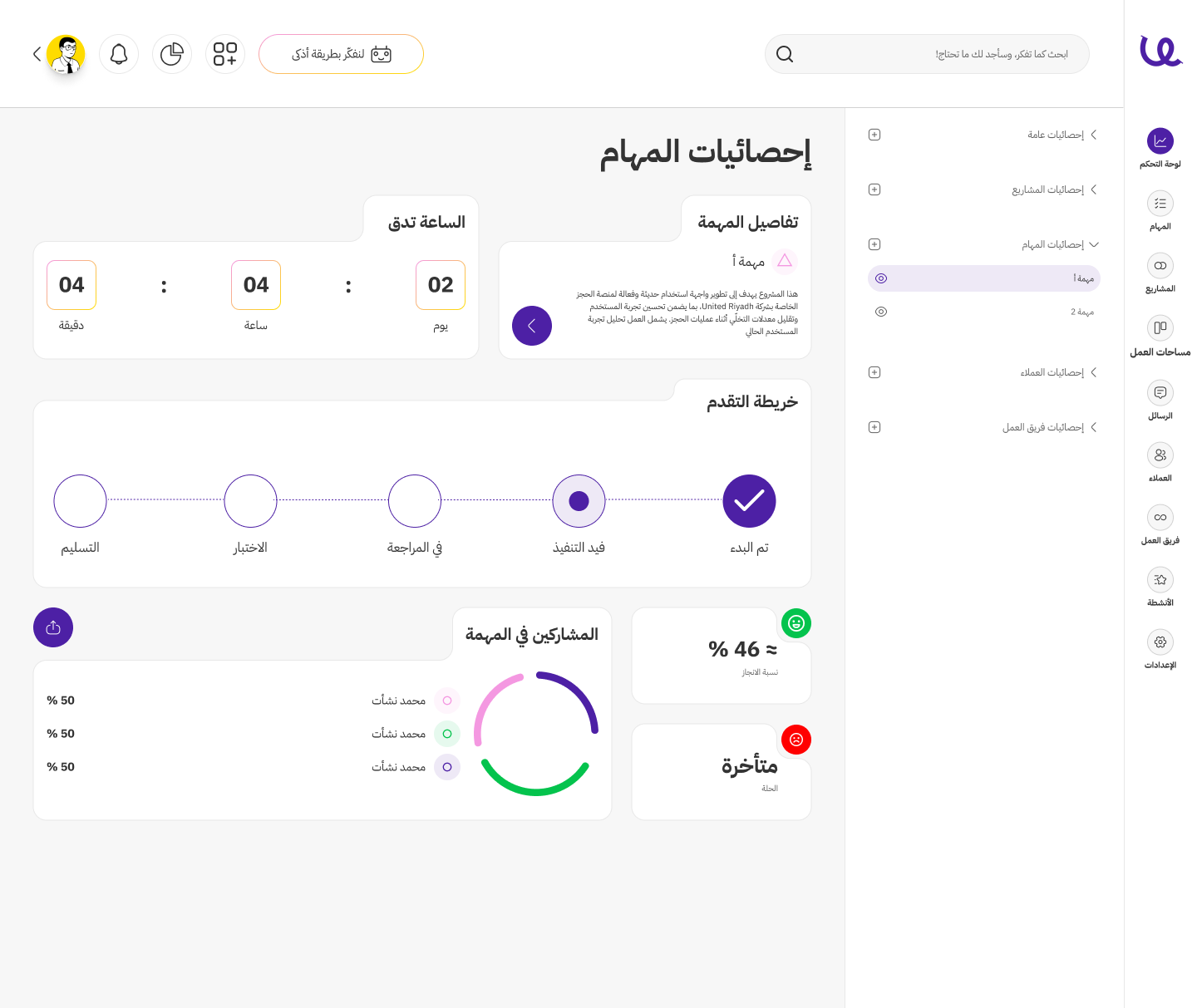Click the متأخرة status text
The image size is (1197, 1008).
[x=750, y=765]
